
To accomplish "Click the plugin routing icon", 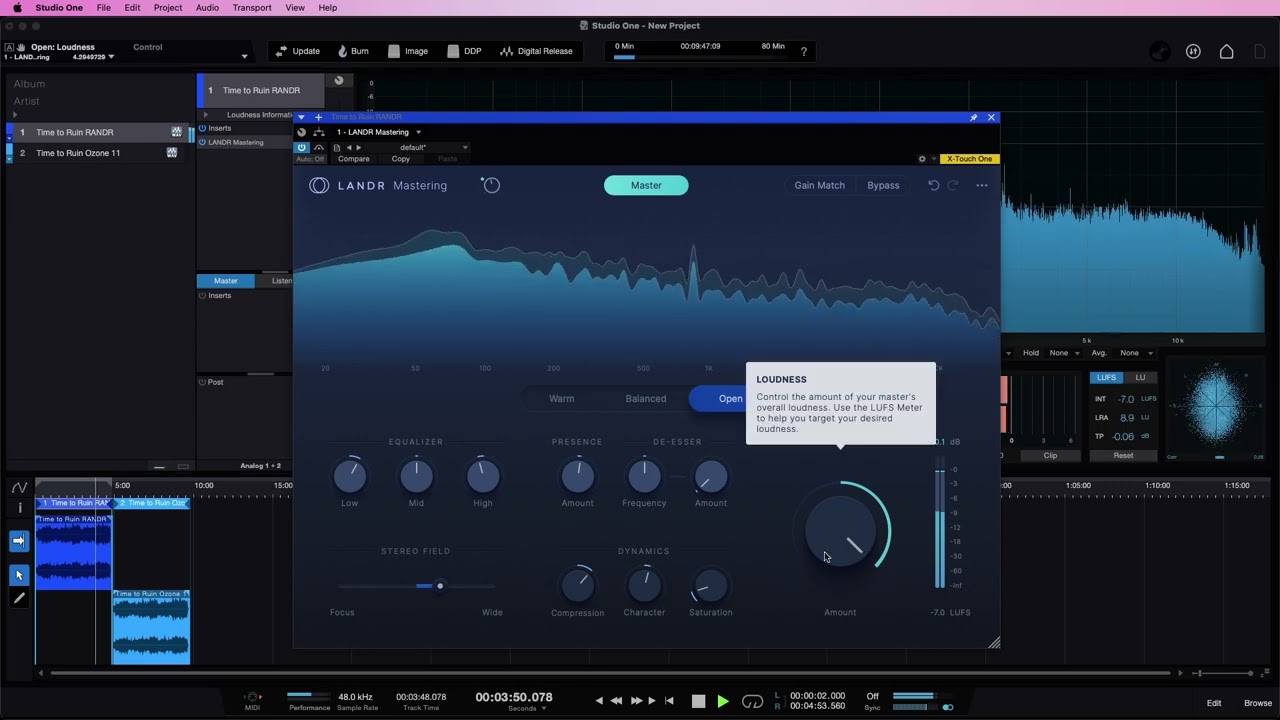I will [319, 132].
